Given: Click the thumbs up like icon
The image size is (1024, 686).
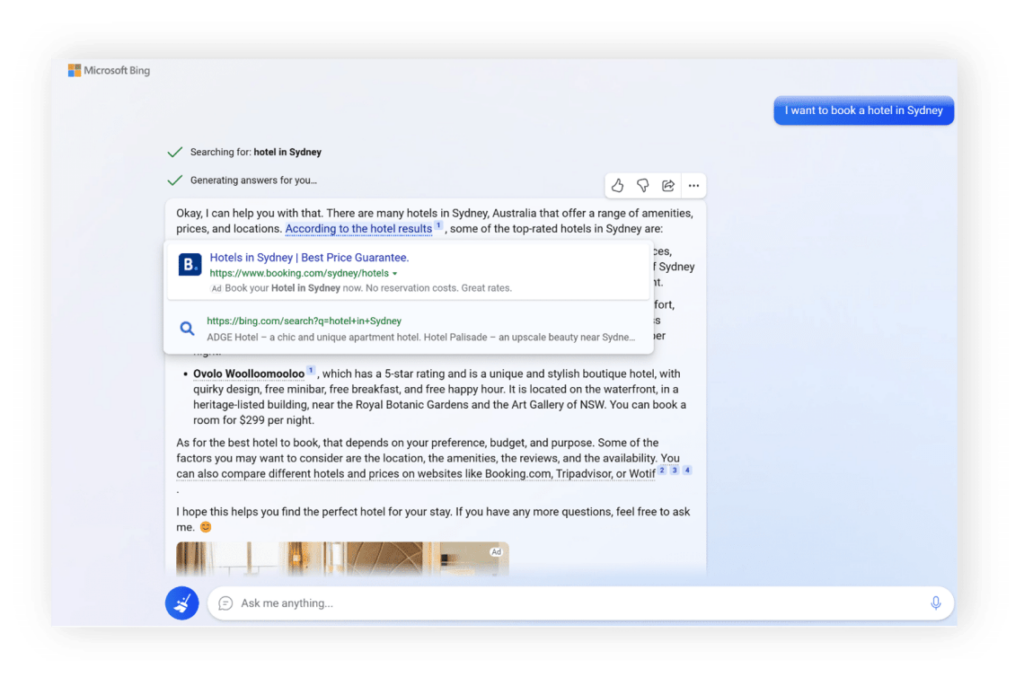Looking at the screenshot, I should [617, 185].
